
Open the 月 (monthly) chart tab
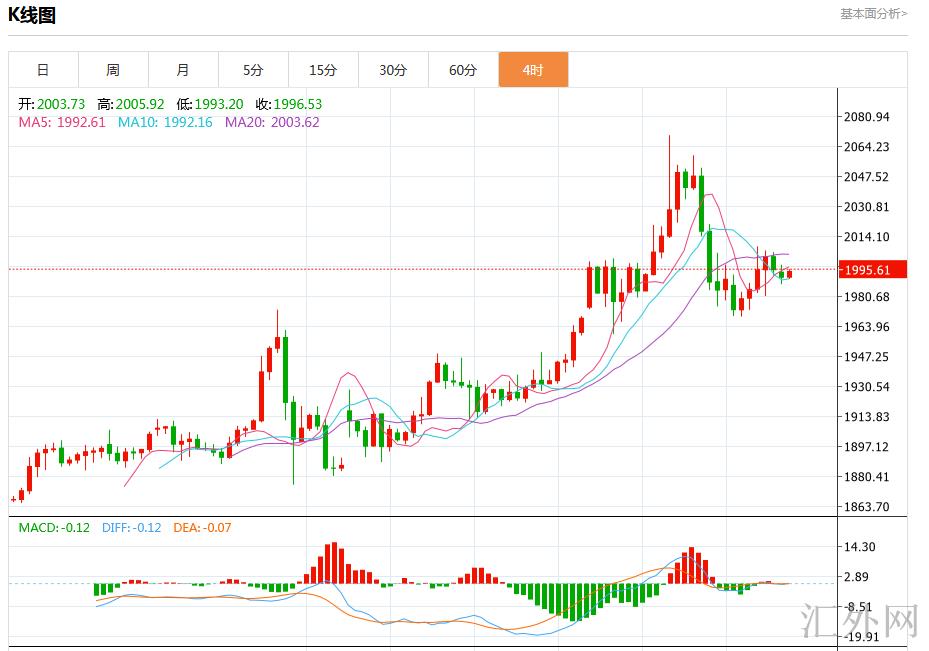(x=183, y=70)
